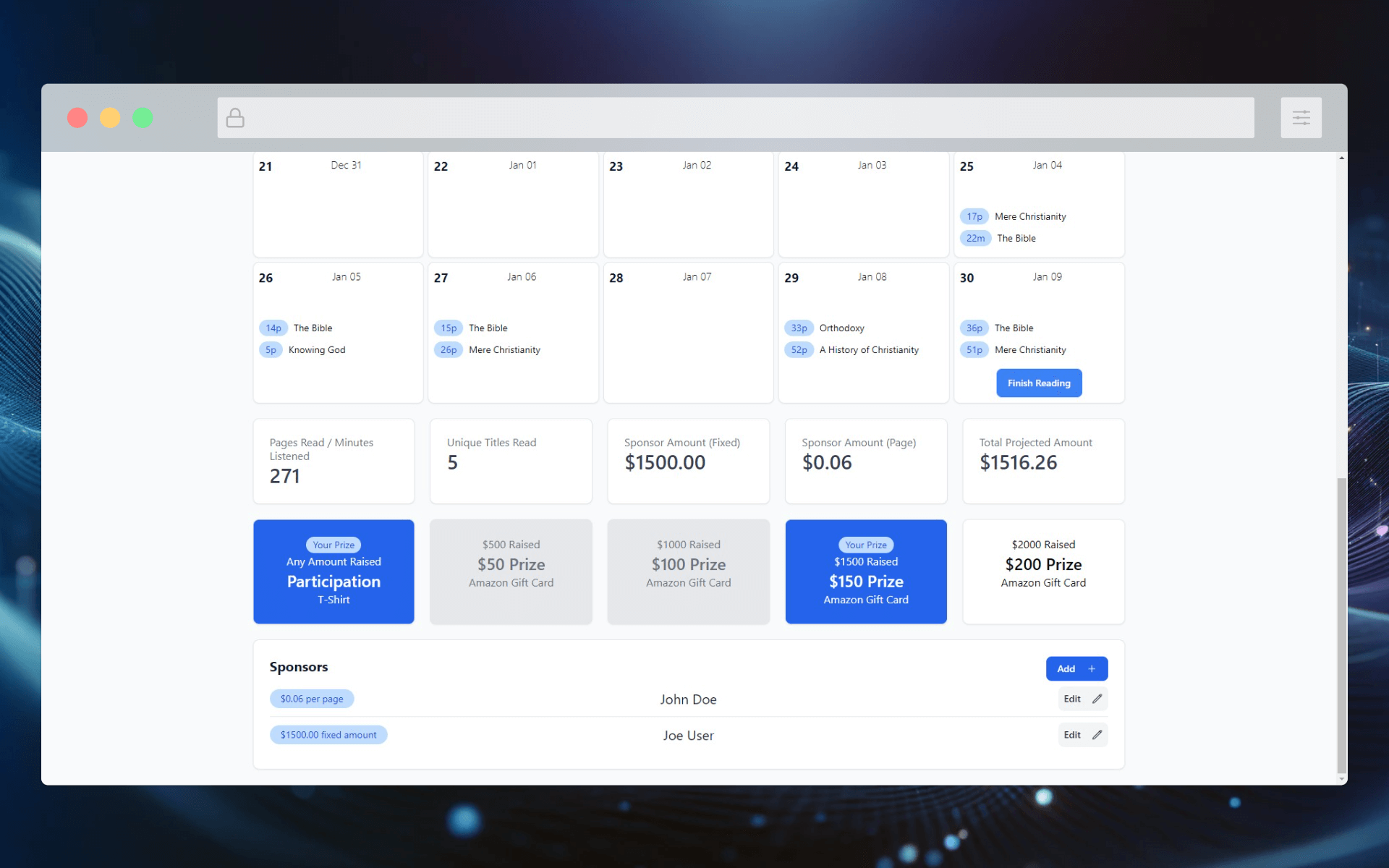Click the 22m badge for The Bible
The width and height of the screenshot is (1389, 868).
(976, 237)
